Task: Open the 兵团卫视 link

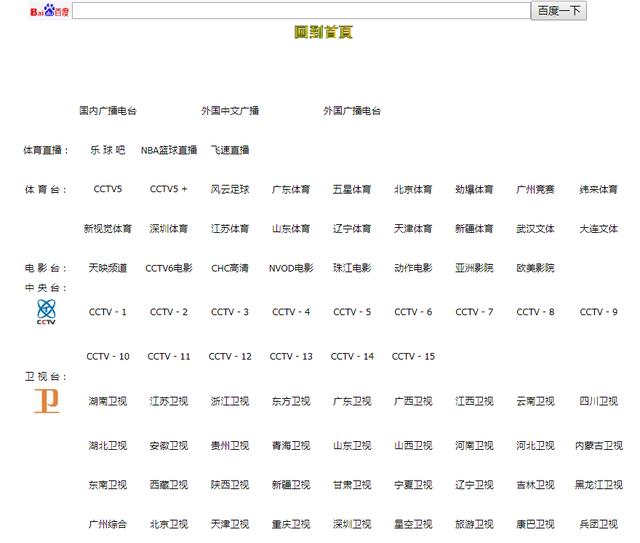Action: [599, 524]
